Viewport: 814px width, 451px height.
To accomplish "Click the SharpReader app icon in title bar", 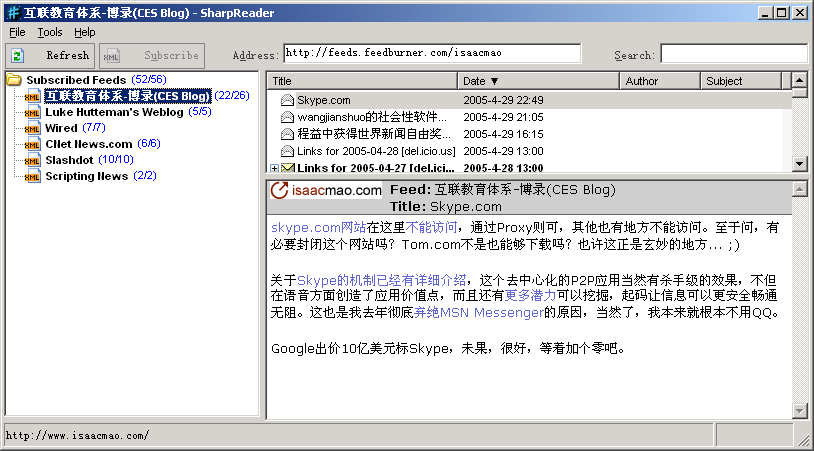I will click(13, 12).
